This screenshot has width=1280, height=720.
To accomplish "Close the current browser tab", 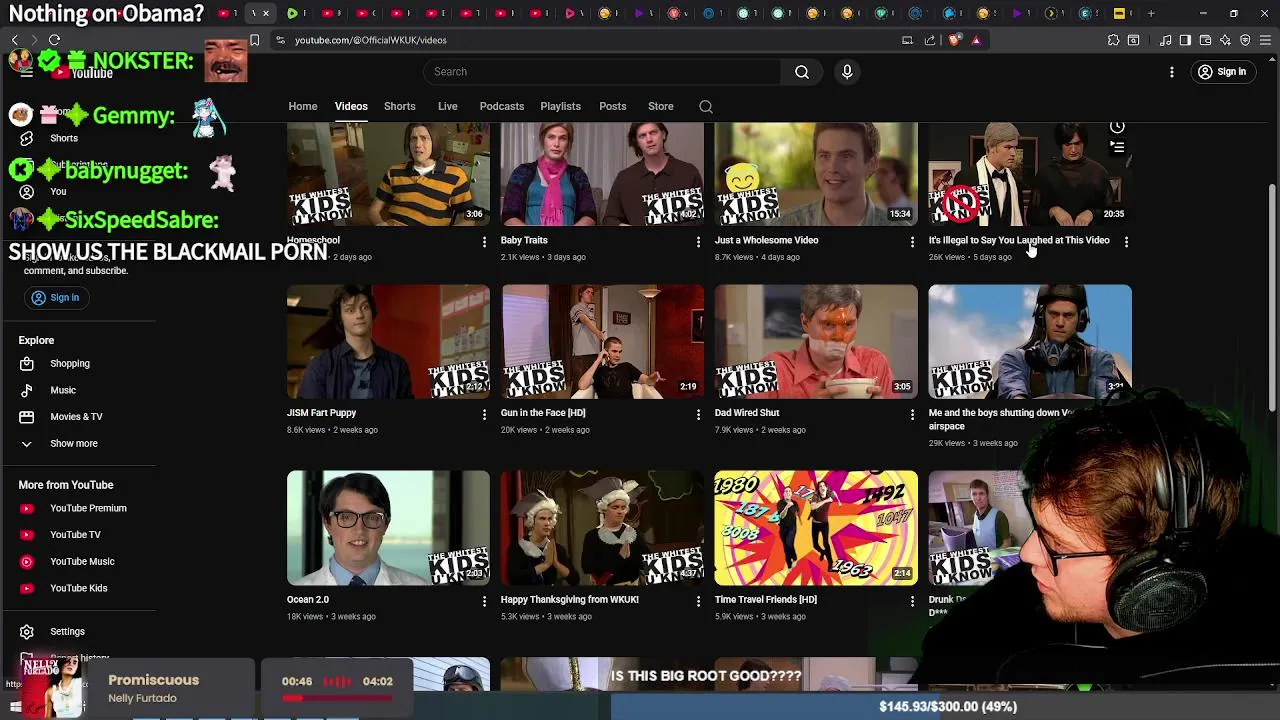I will click(x=265, y=14).
